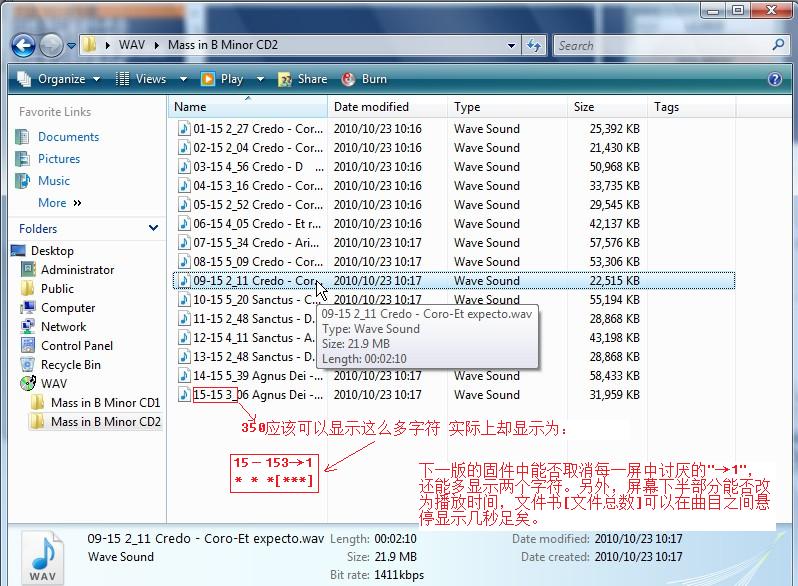Change layout with the Views button
798x586 pixels.
(x=141, y=79)
